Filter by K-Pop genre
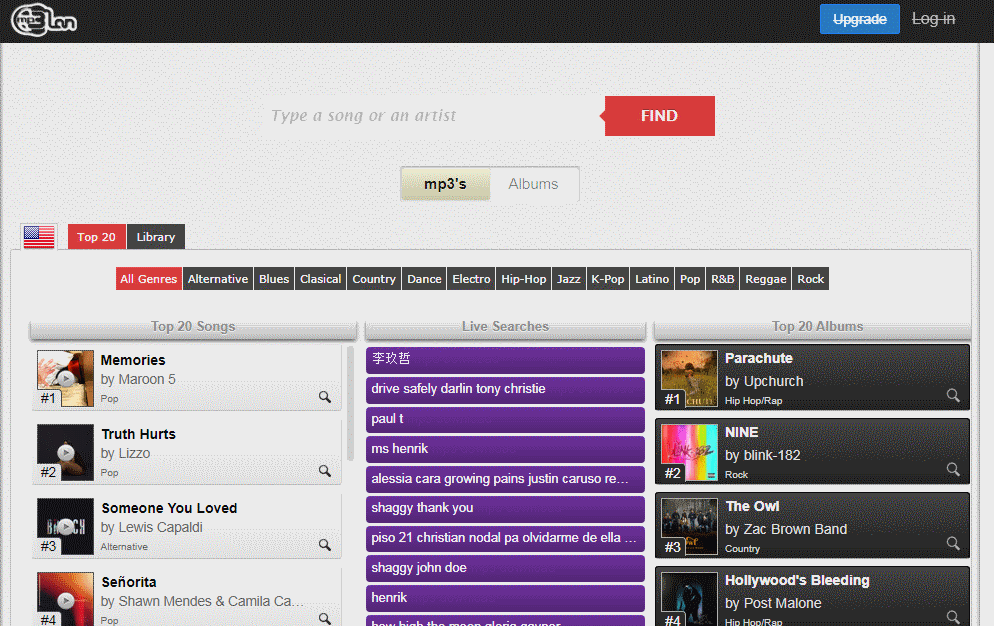Image resolution: width=994 pixels, height=626 pixels. pyautogui.click(x=607, y=279)
